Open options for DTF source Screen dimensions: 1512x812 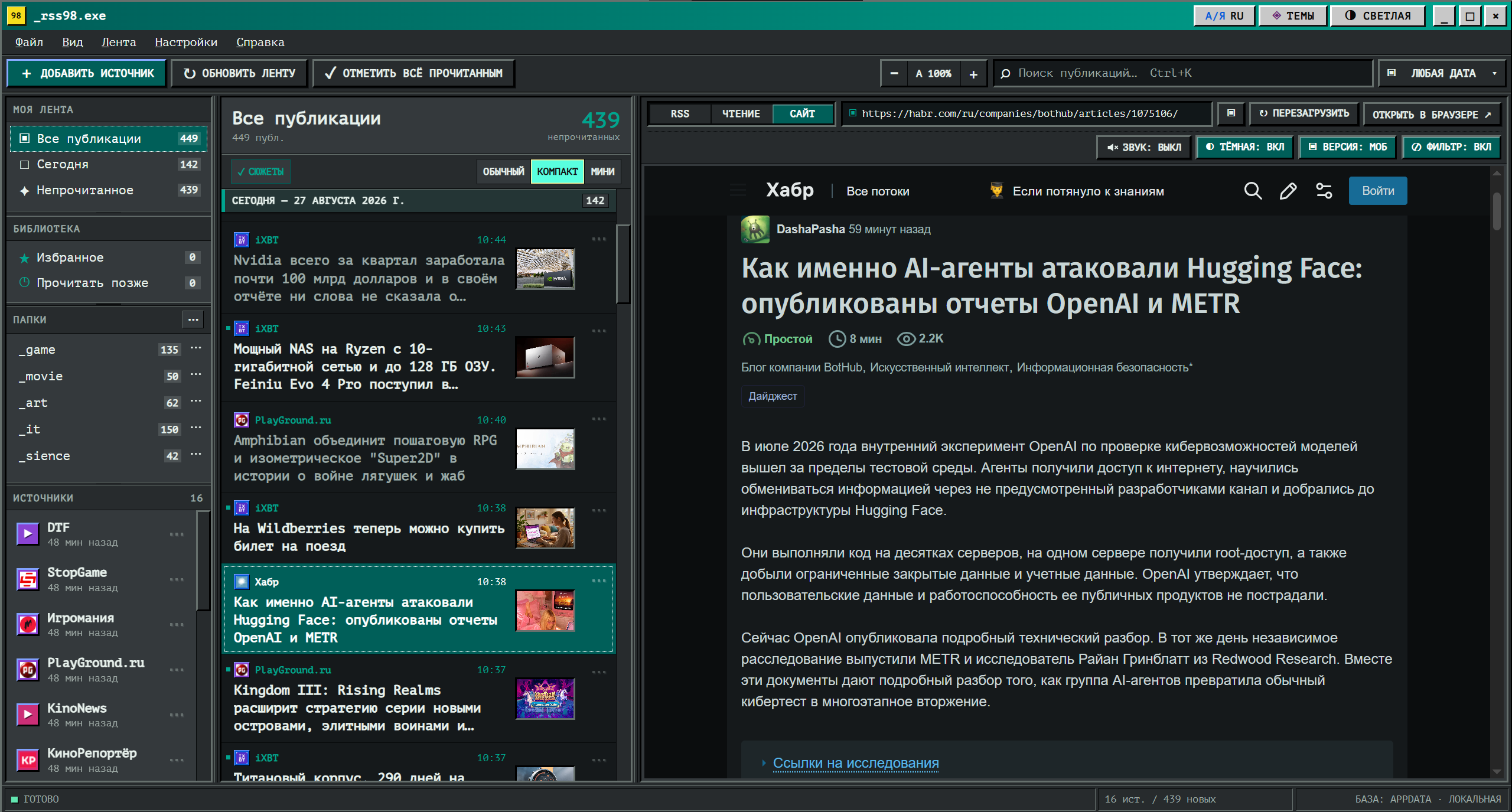177,534
